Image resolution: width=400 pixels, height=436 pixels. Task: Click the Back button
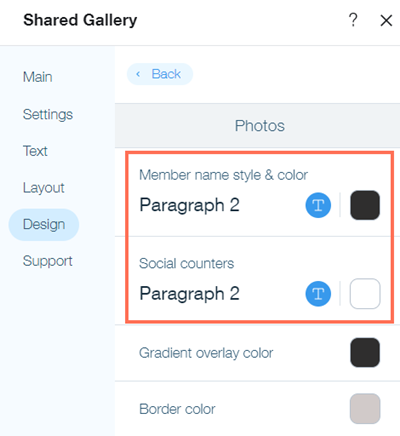(x=160, y=74)
